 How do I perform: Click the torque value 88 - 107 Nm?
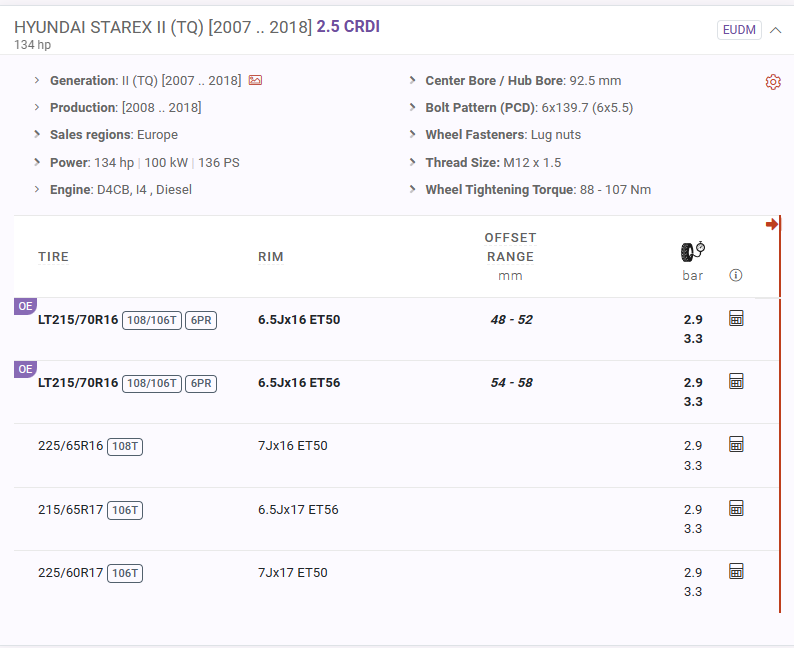615,190
